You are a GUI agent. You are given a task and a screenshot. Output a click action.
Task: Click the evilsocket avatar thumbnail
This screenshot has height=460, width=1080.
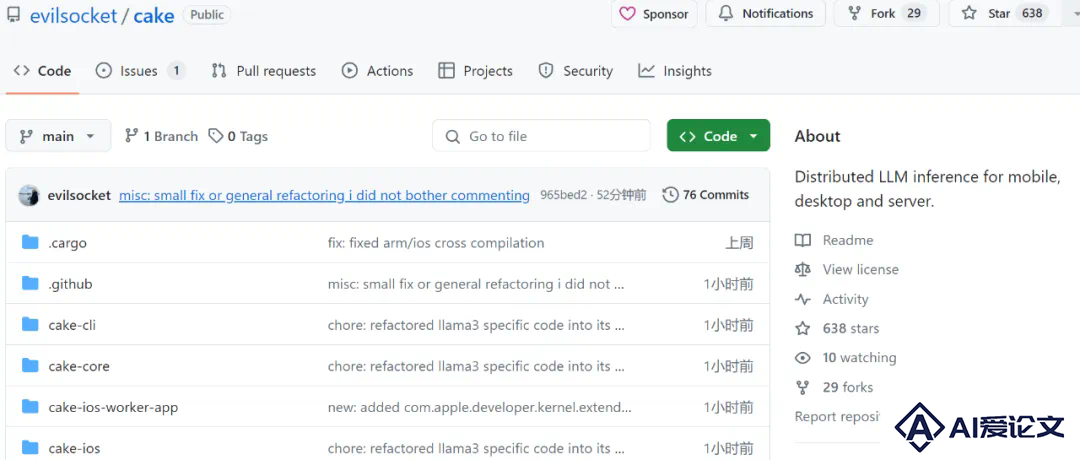coord(28,196)
